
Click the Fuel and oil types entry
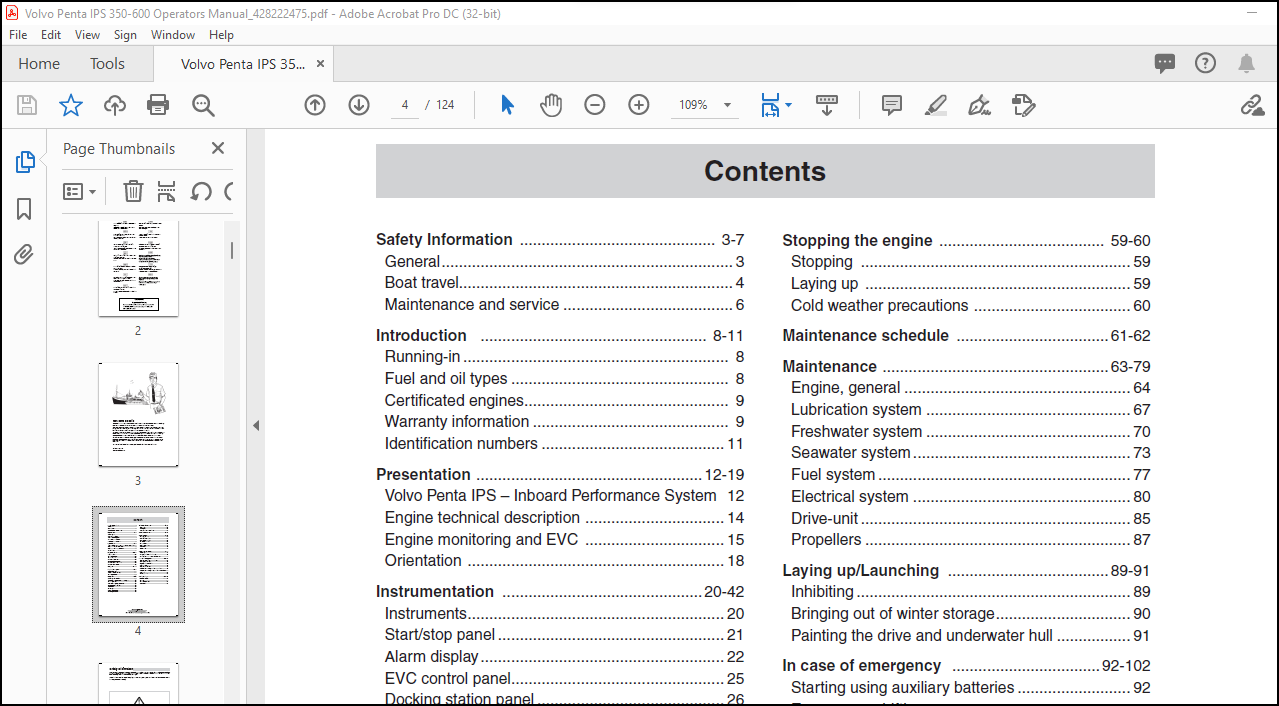pos(564,378)
